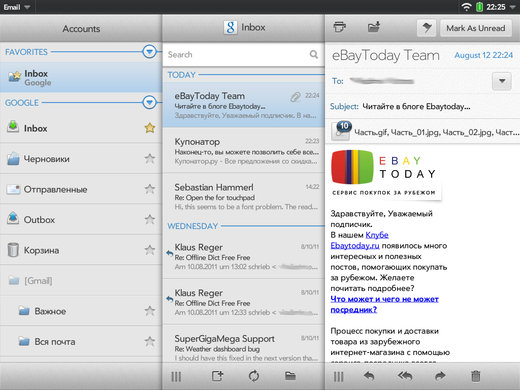Flag the current message
The image size is (520, 390).
(427, 28)
